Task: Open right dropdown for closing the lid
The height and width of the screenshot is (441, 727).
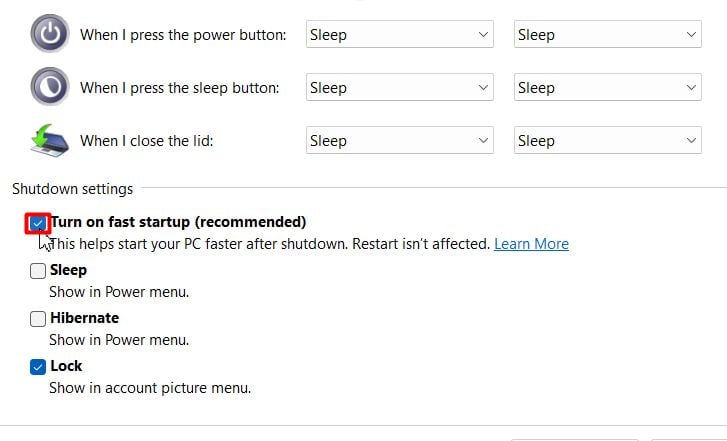Action: [607, 140]
